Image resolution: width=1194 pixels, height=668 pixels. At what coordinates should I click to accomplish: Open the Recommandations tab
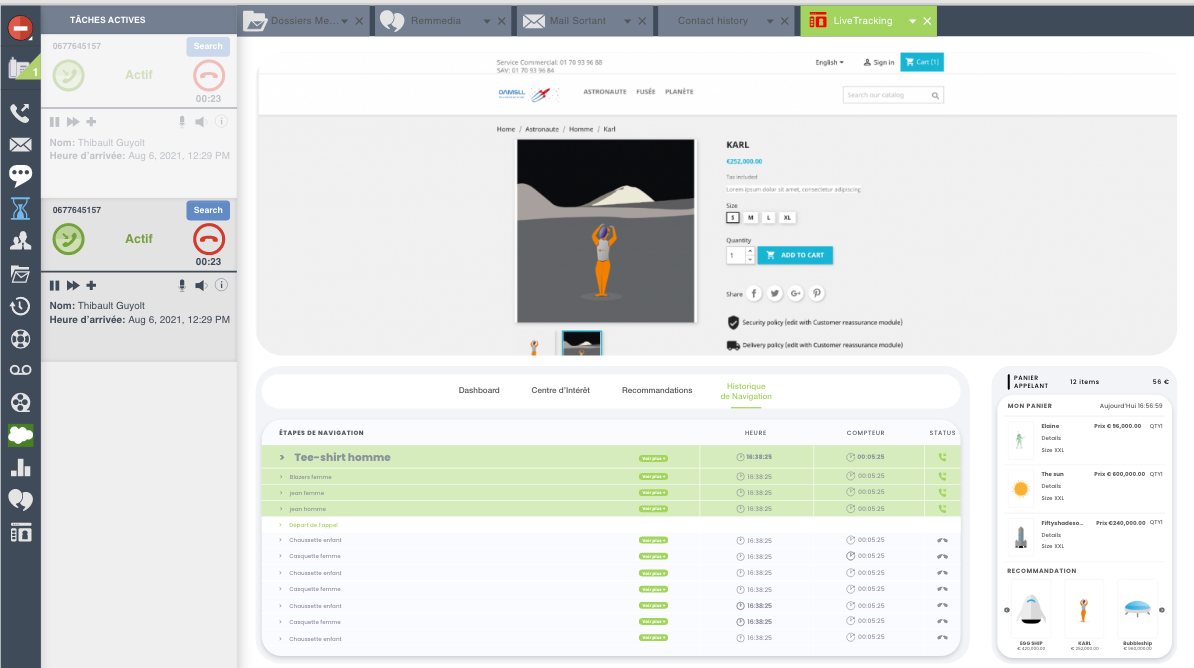point(657,391)
